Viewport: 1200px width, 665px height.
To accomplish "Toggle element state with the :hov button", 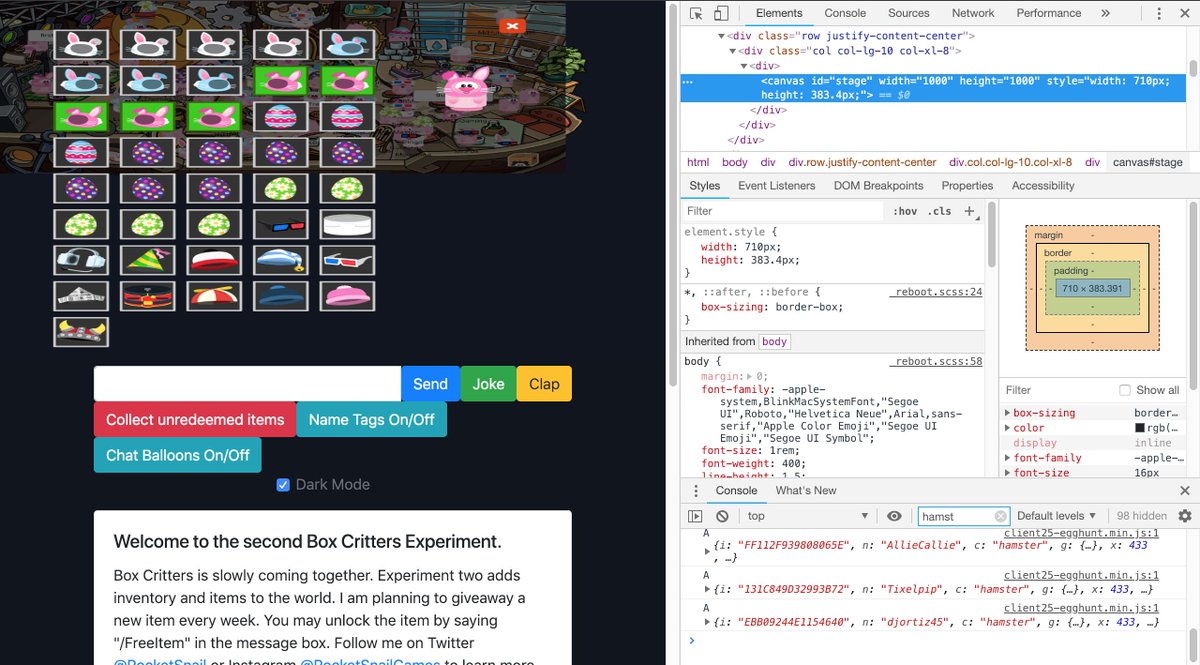I will [x=904, y=211].
